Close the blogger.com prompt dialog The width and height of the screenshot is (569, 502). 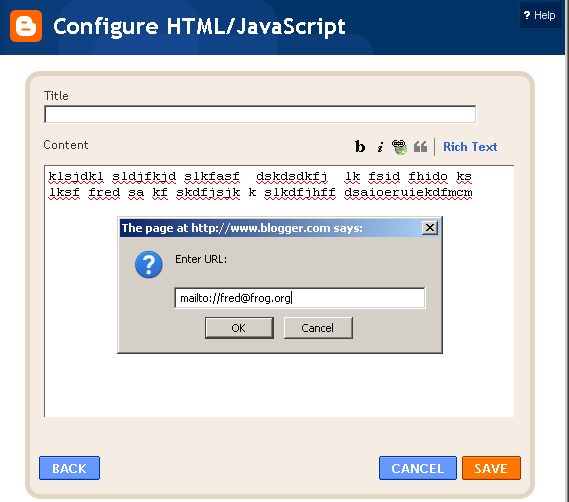pos(430,228)
